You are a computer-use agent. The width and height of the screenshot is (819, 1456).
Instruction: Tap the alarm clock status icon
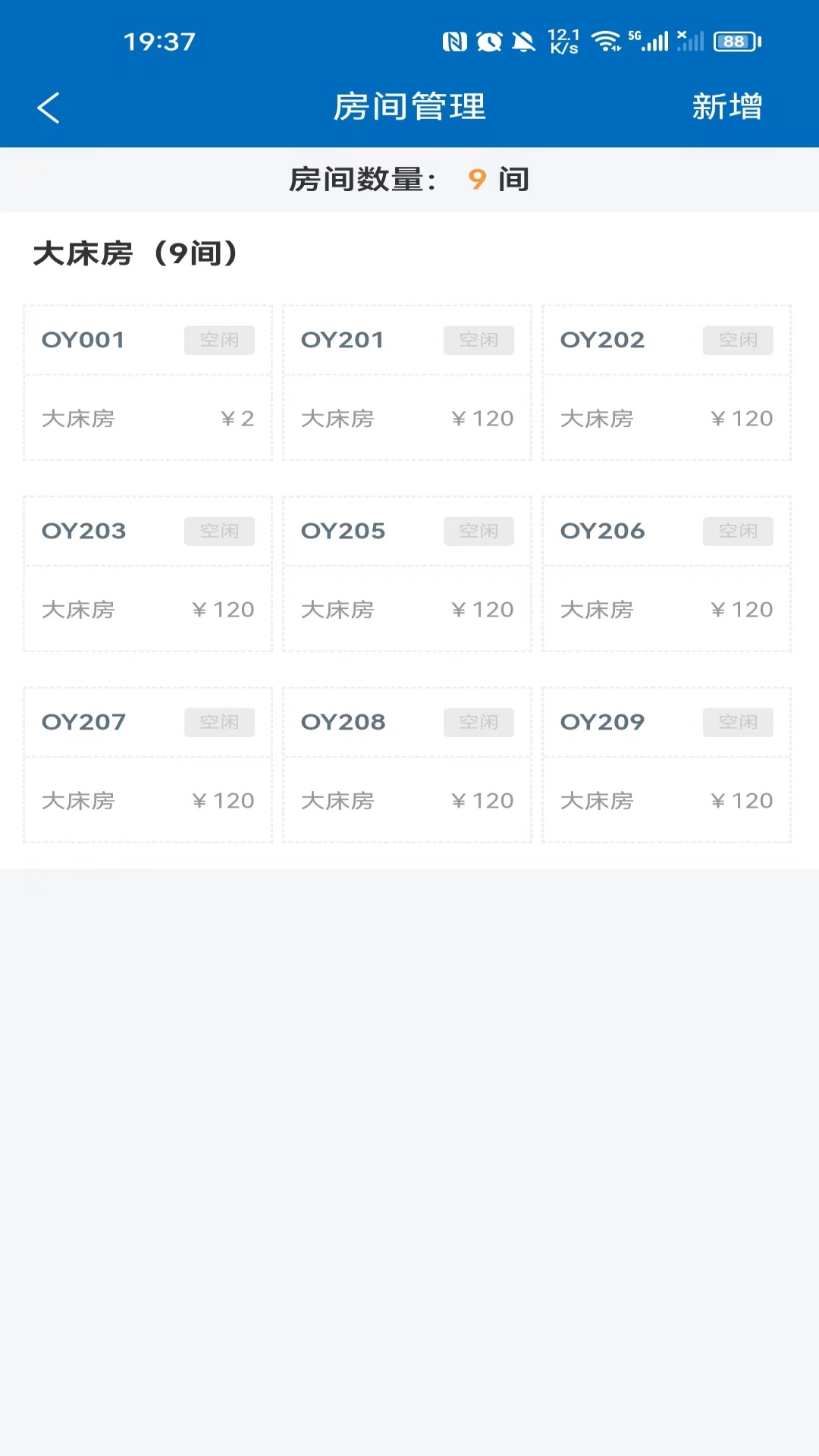click(489, 42)
